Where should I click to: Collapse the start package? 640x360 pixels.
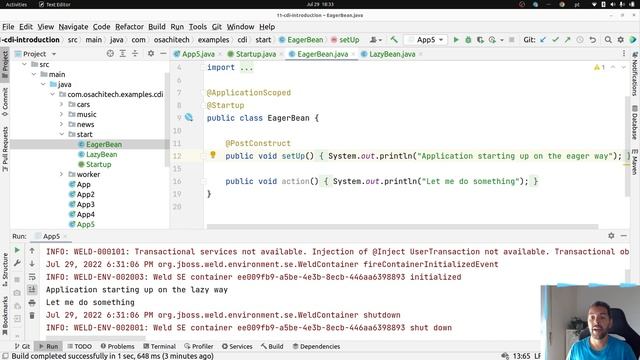(x=62, y=134)
